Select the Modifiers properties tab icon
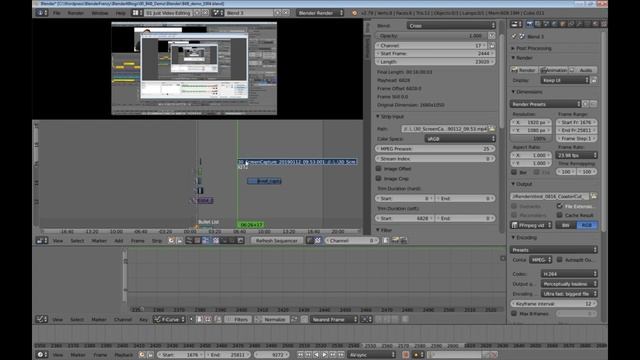 580,24
